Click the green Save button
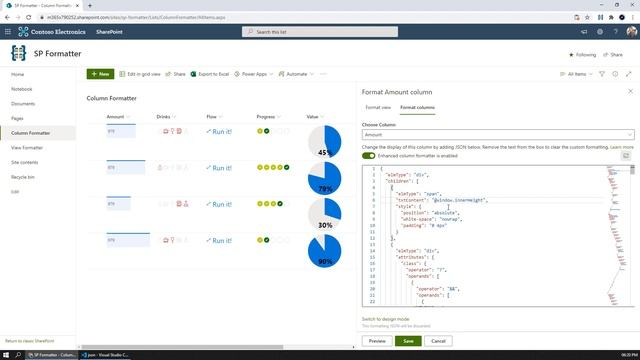The width and height of the screenshot is (640, 360). [x=408, y=341]
